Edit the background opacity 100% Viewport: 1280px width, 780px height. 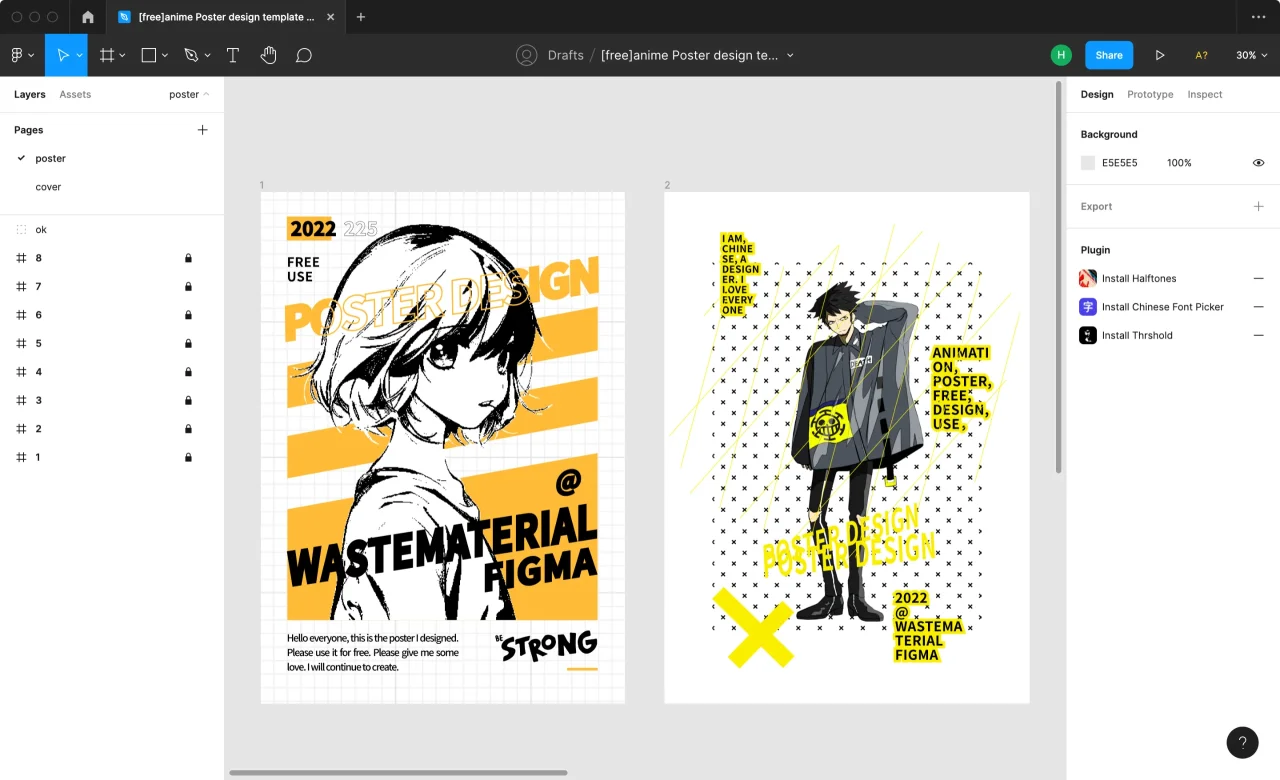click(1179, 162)
